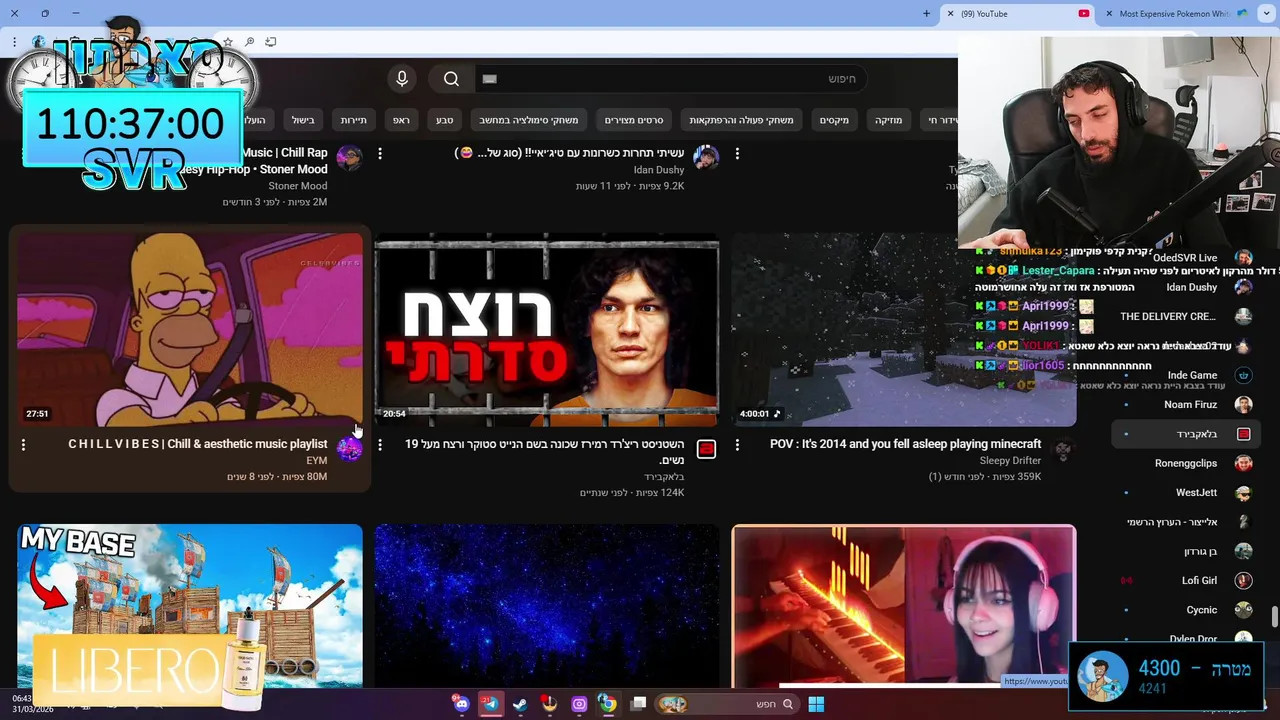Select the סרטים מצוירים chip
The image size is (1280, 720).
634,120
